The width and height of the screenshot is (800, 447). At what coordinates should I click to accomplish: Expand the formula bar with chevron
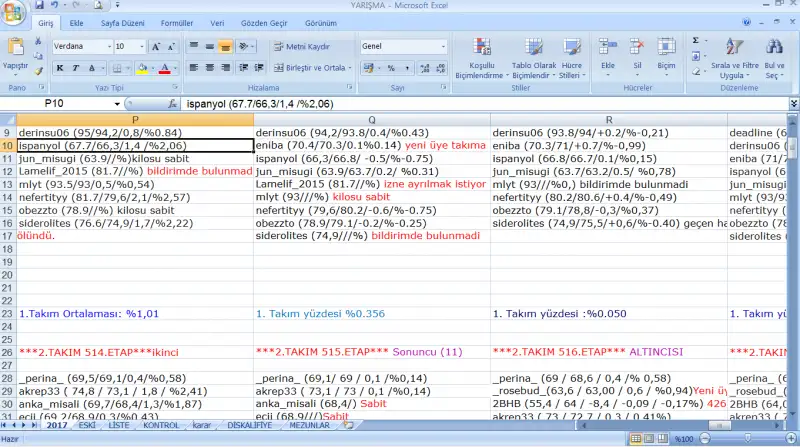coord(793,103)
